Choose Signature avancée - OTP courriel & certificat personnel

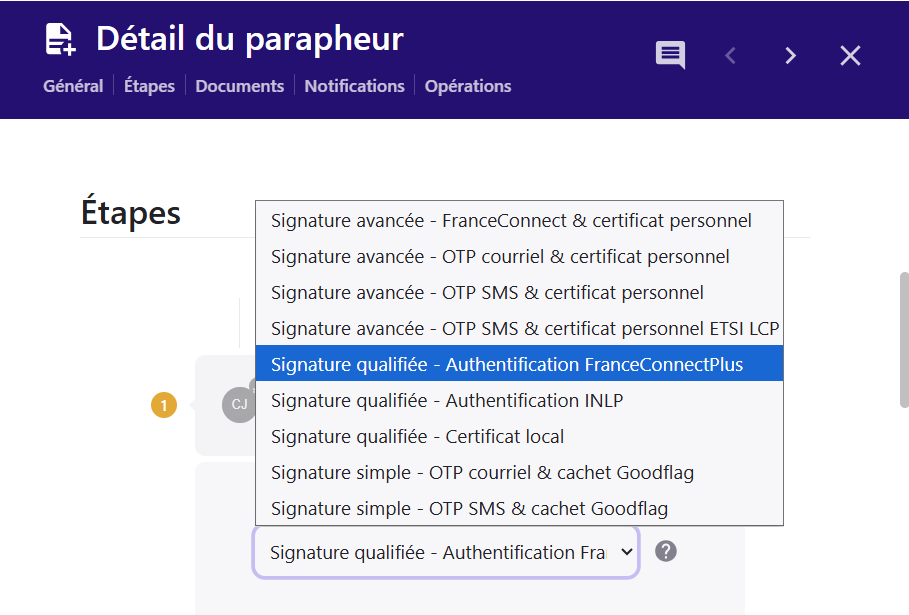click(500, 256)
